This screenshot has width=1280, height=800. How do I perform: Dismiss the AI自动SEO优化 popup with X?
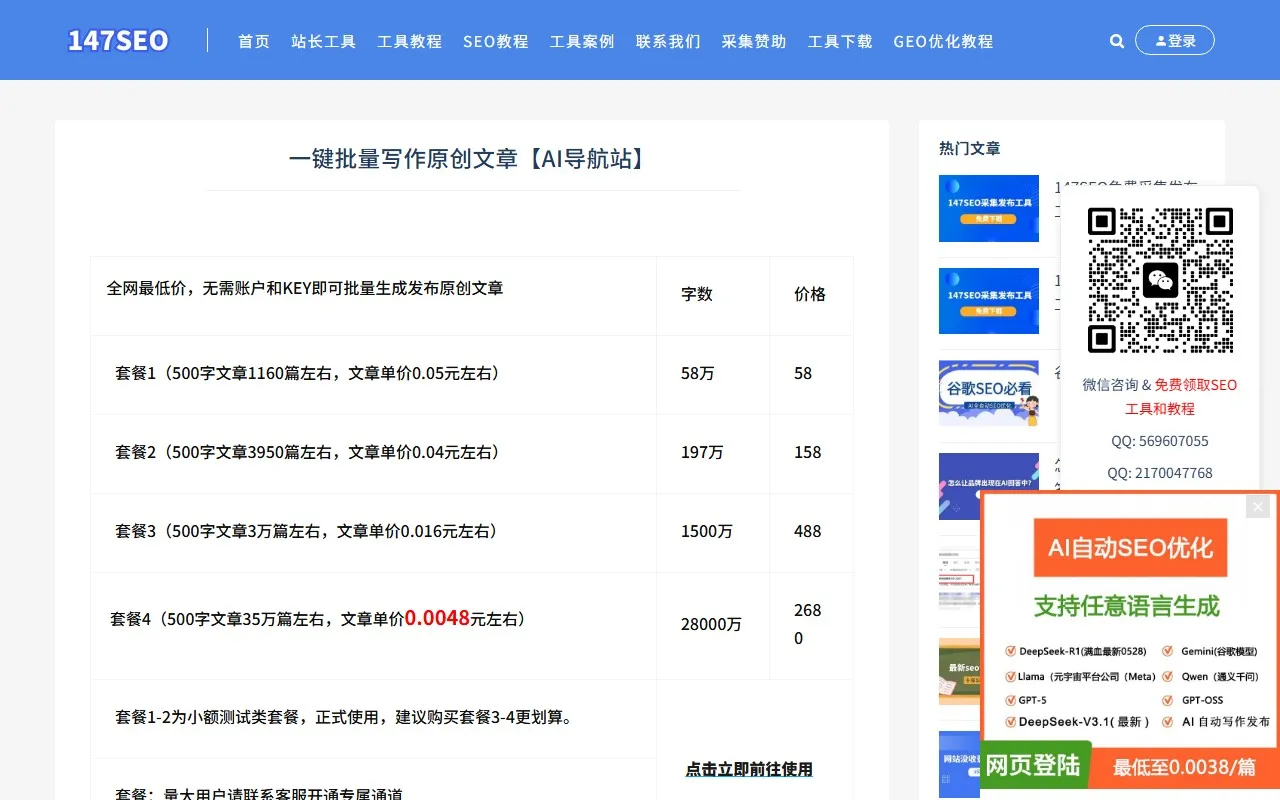click(x=1257, y=506)
